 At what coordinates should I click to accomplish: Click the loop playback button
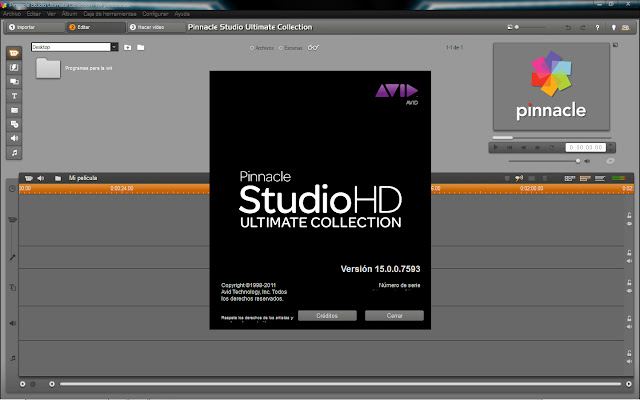552,147
